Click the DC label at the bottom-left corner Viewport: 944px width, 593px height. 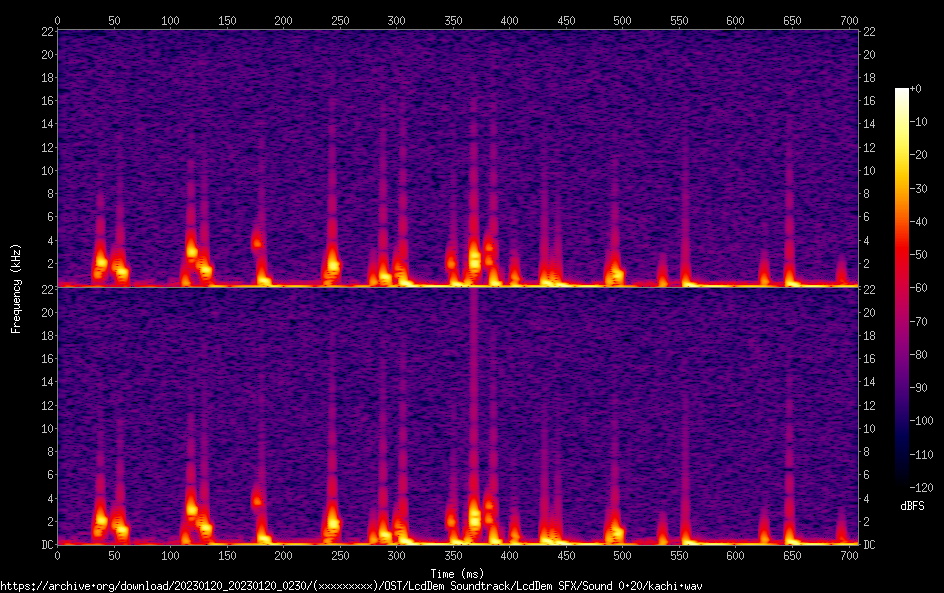pyautogui.click(x=46, y=544)
